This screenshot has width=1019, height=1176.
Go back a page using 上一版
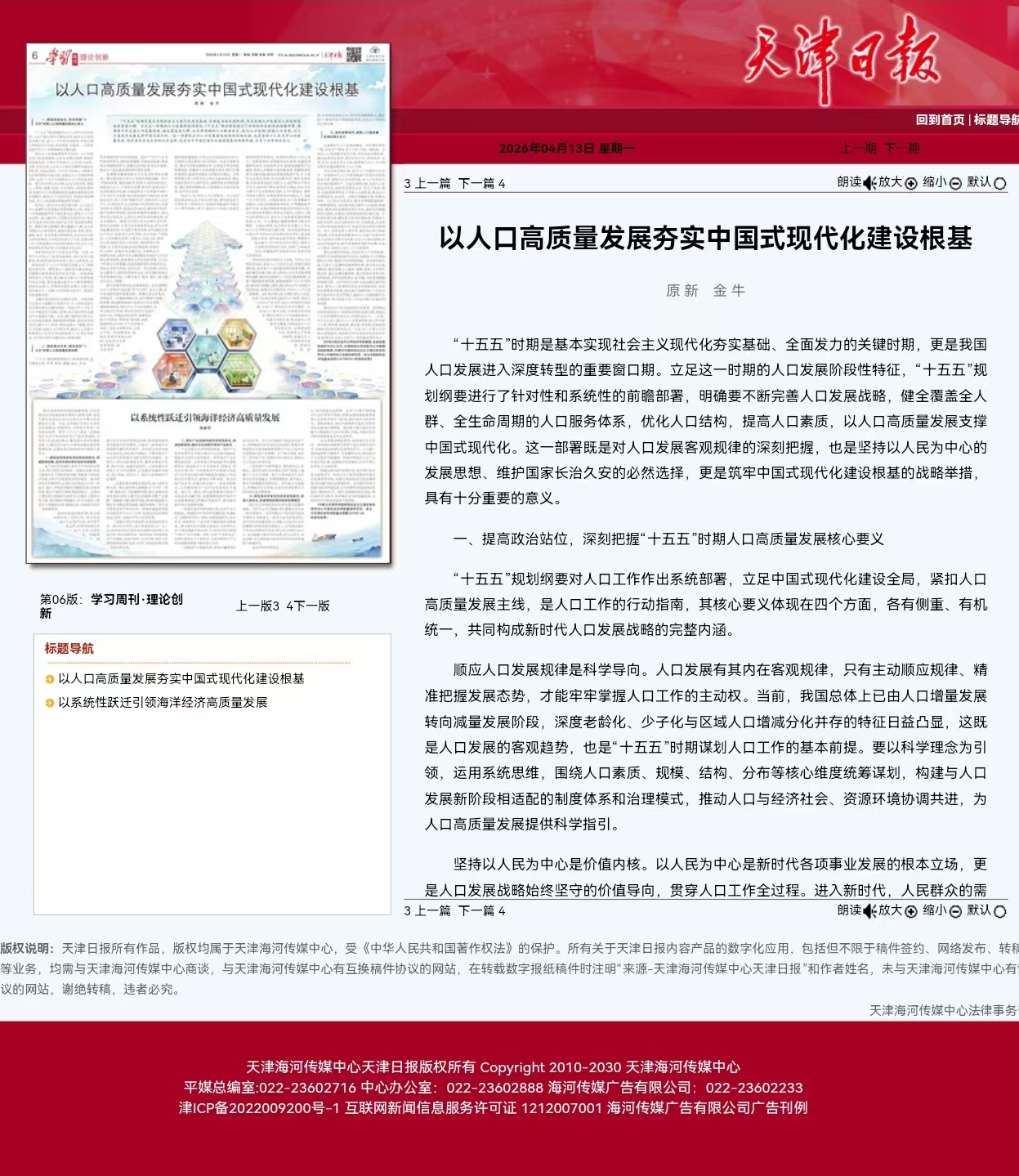[x=257, y=606]
